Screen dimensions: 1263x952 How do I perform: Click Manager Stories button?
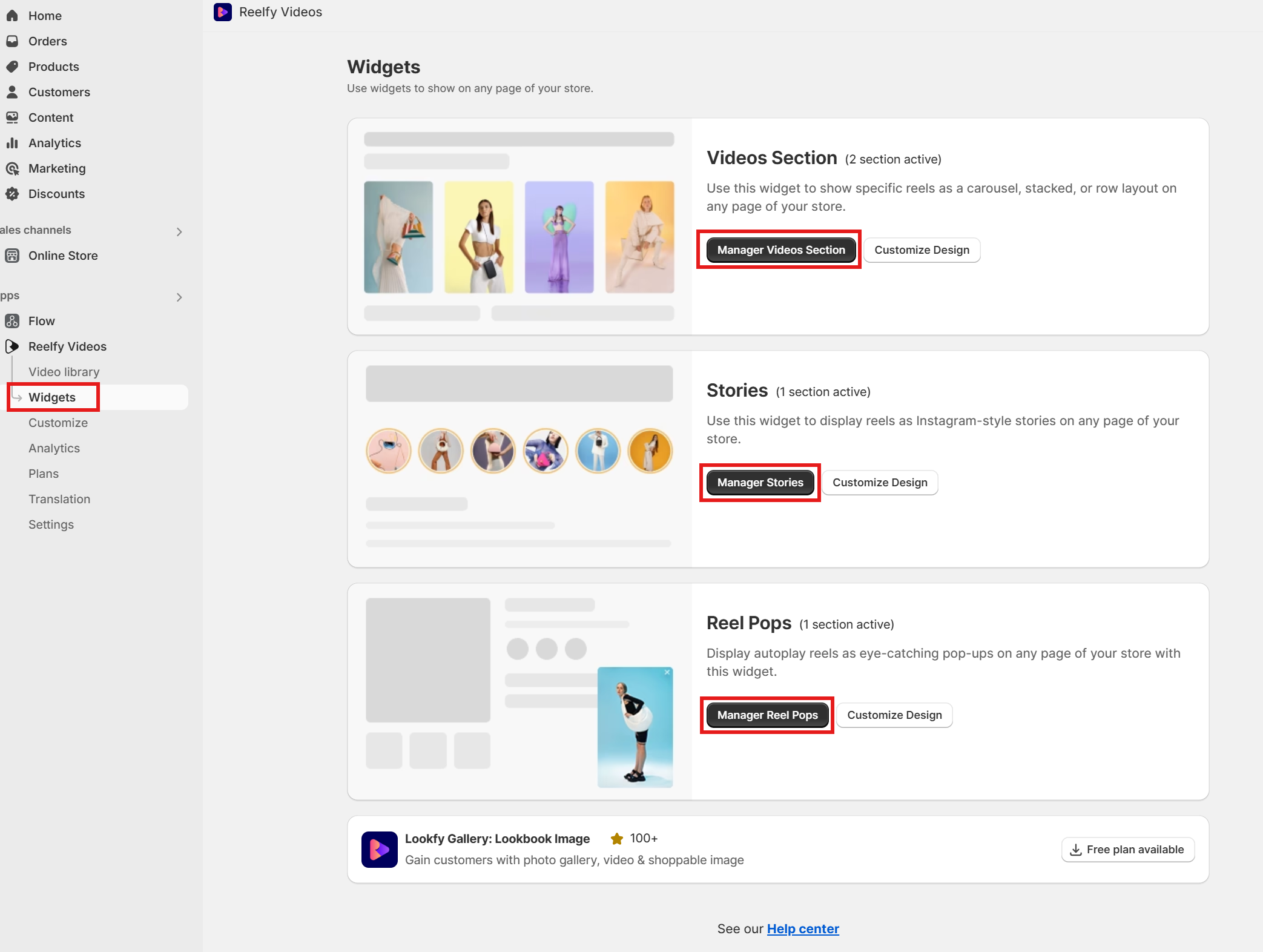pos(760,483)
